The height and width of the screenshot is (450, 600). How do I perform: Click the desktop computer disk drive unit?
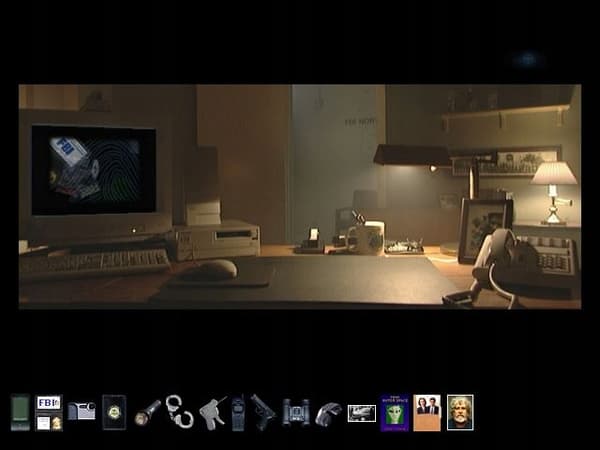(217, 240)
